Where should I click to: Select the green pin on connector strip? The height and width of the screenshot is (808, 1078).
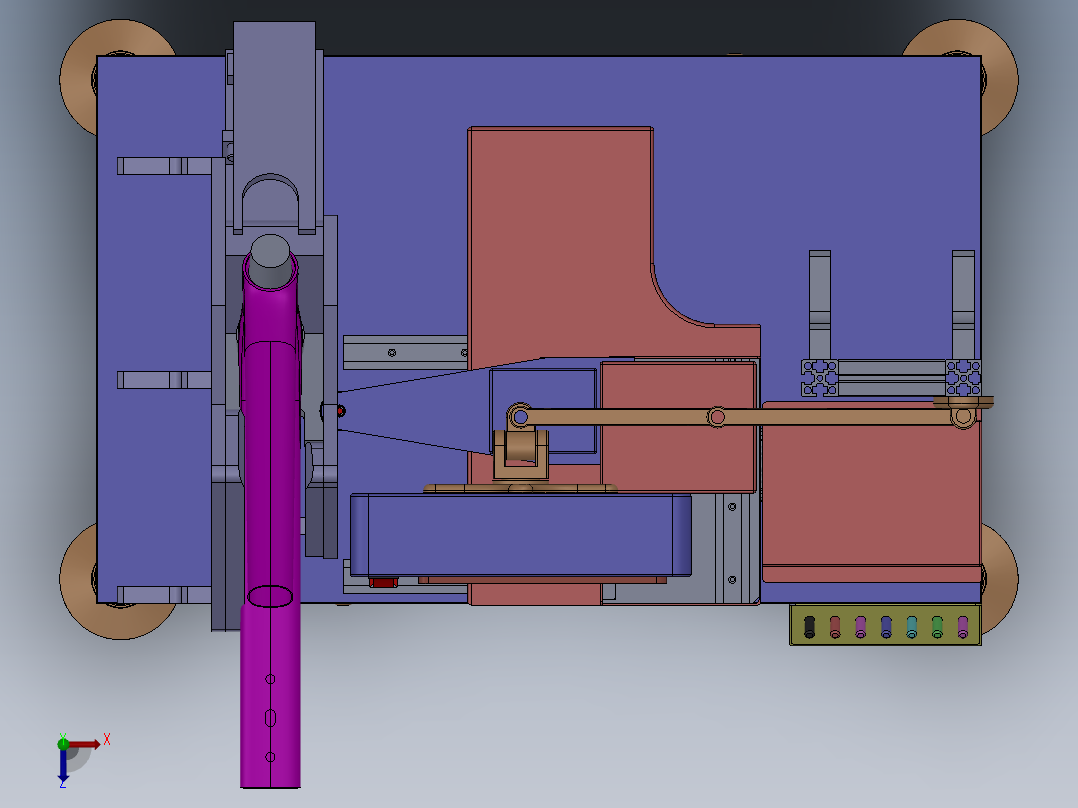point(937,626)
